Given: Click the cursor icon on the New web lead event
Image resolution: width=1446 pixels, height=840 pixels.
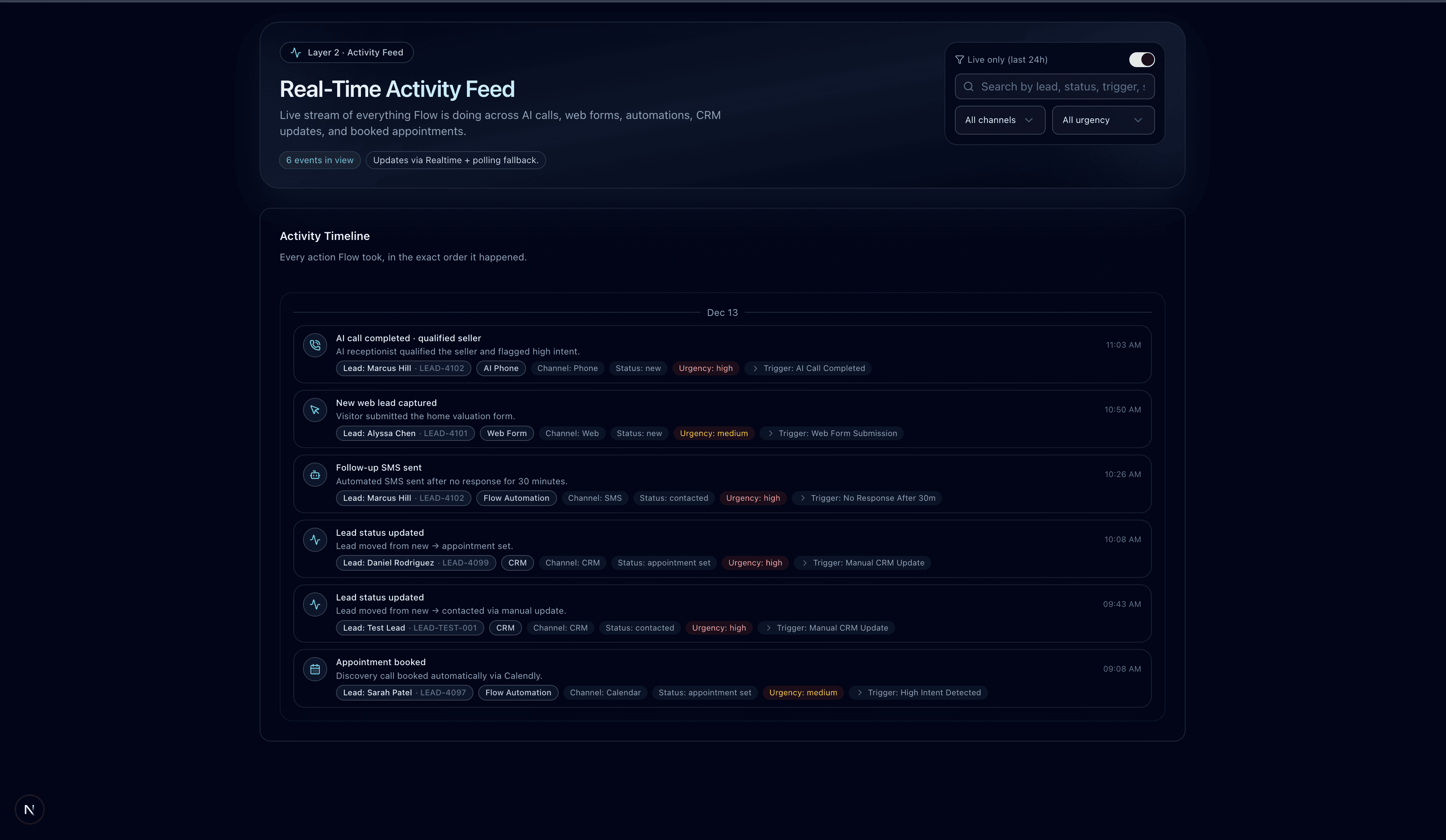Looking at the screenshot, I should (314, 409).
